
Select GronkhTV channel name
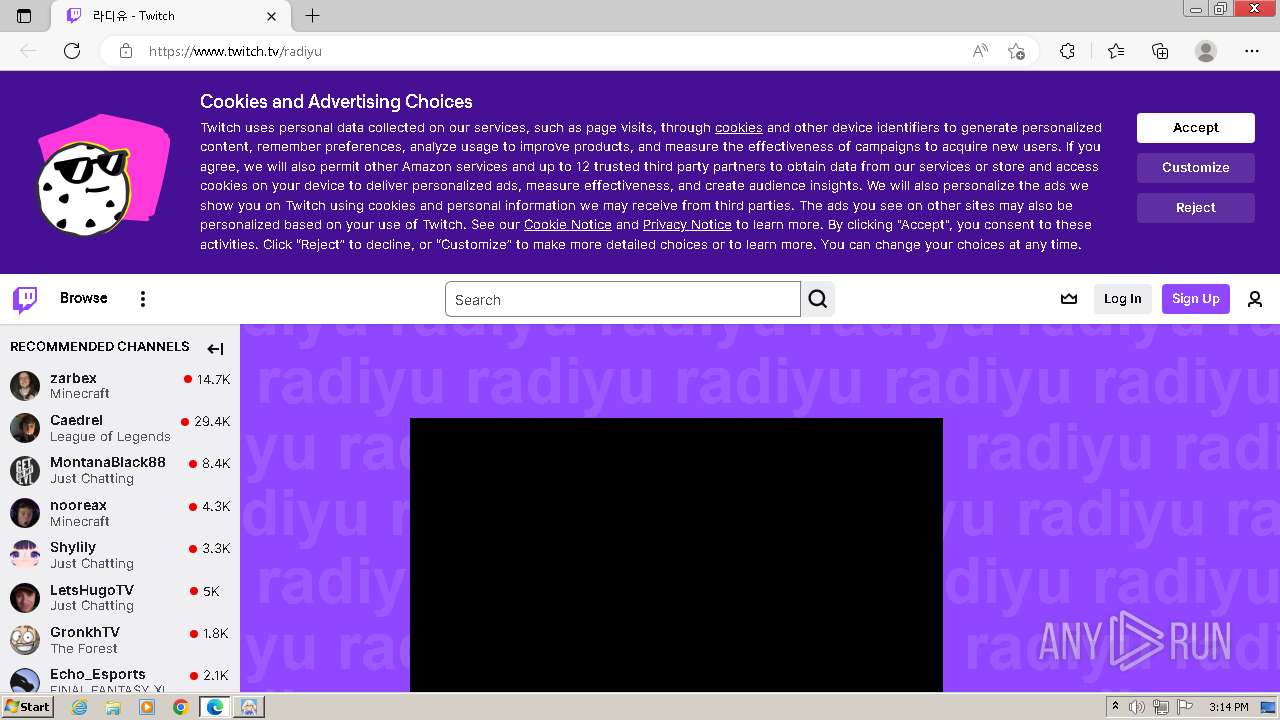click(x=85, y=632)
